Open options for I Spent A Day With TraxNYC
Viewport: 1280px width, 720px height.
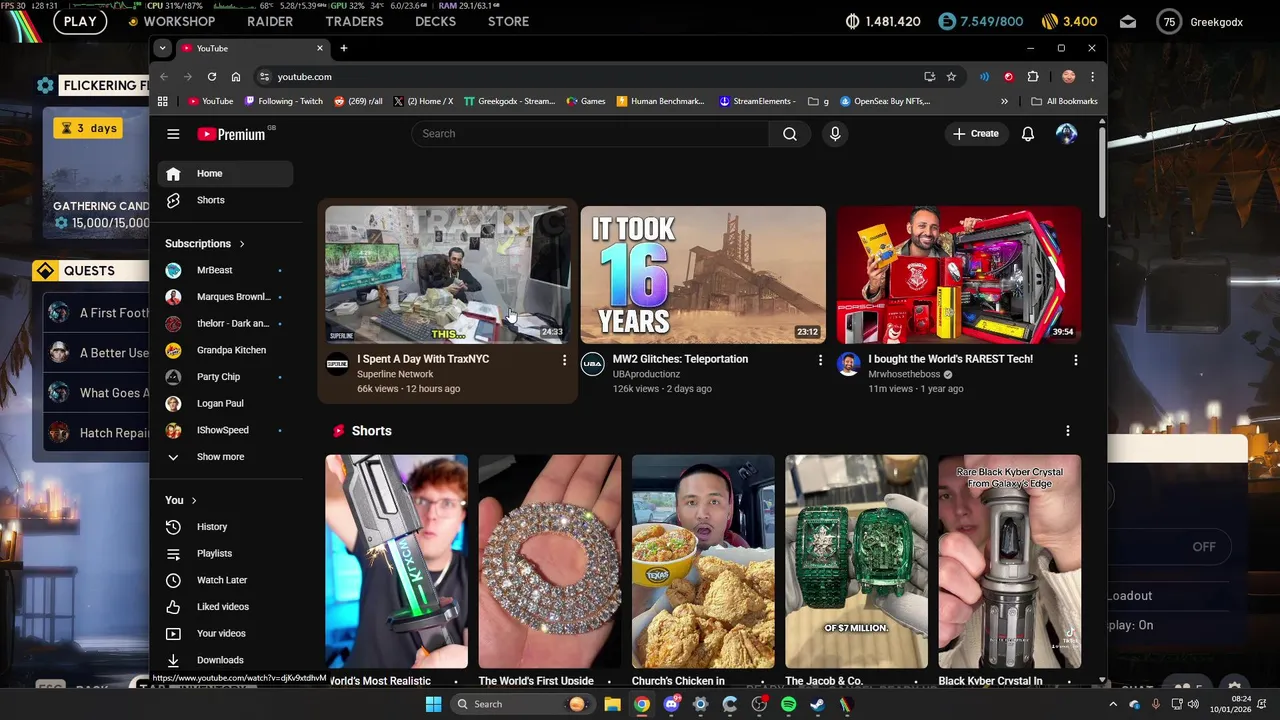coord(564,360)
